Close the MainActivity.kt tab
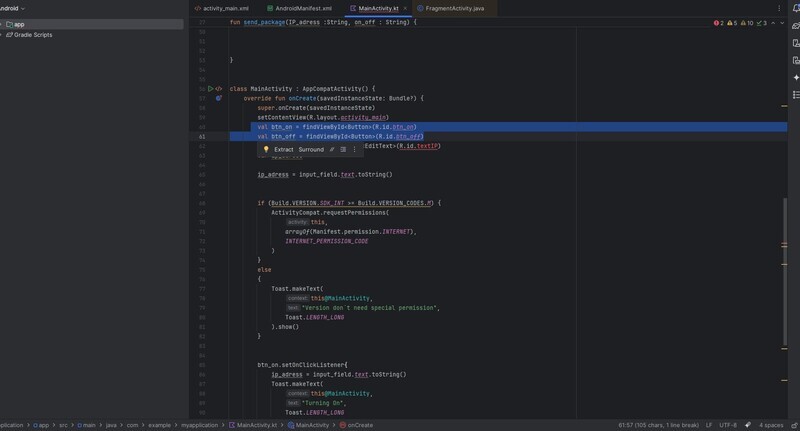 pyautogui.click(x=405, y=8)
